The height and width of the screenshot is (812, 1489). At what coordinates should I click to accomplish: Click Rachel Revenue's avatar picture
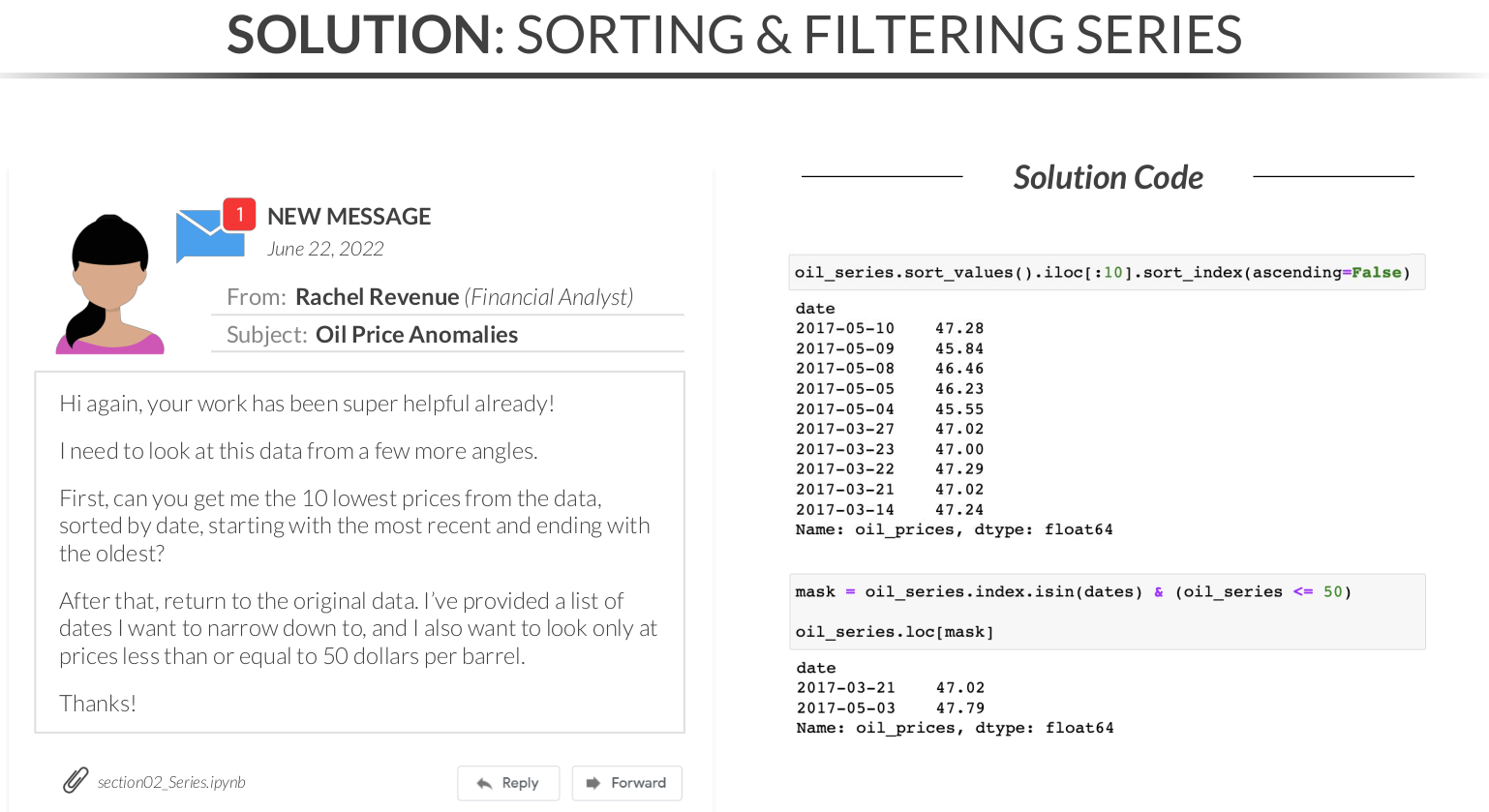pos(109,284)
